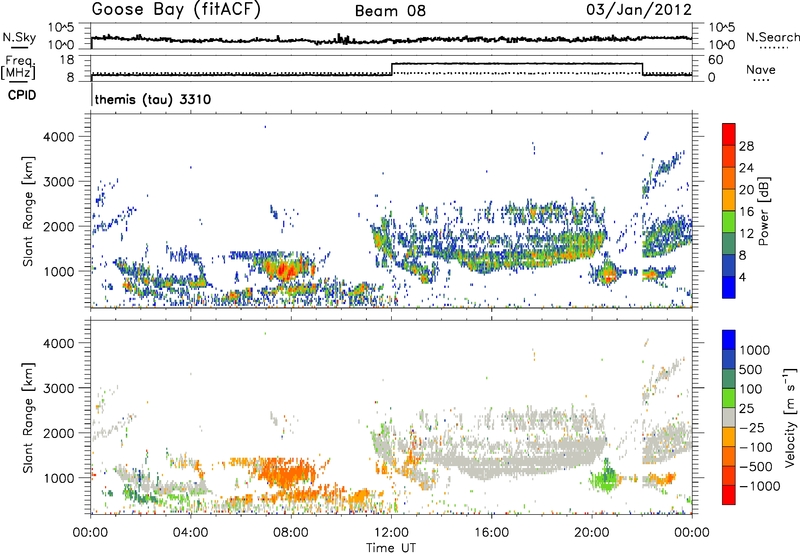Click the "20" label on power colorbar
This screenshot has width=800, height=554.
tap(746, 190)
